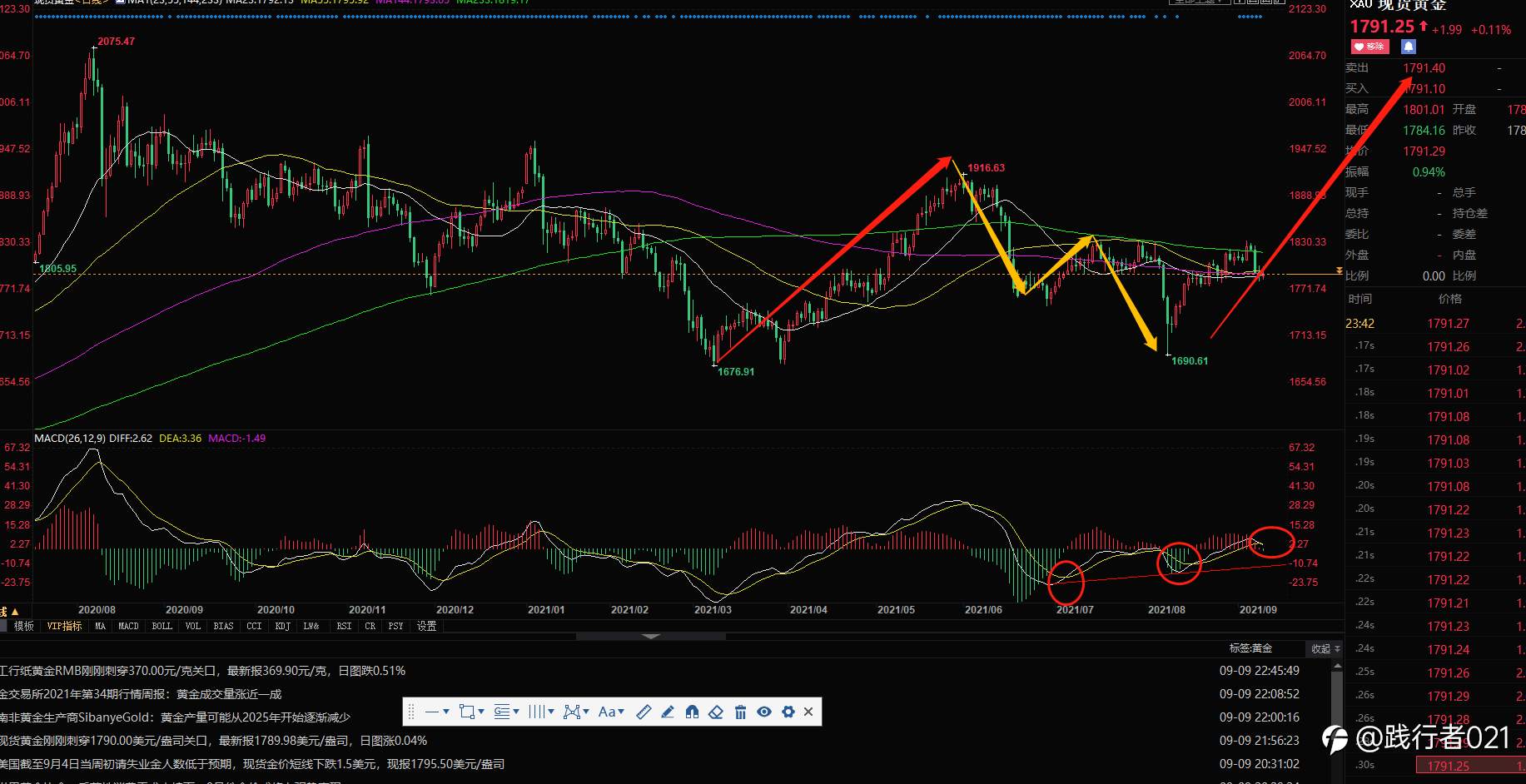Switch to the 模板 indicator tab

click(24, 626)
